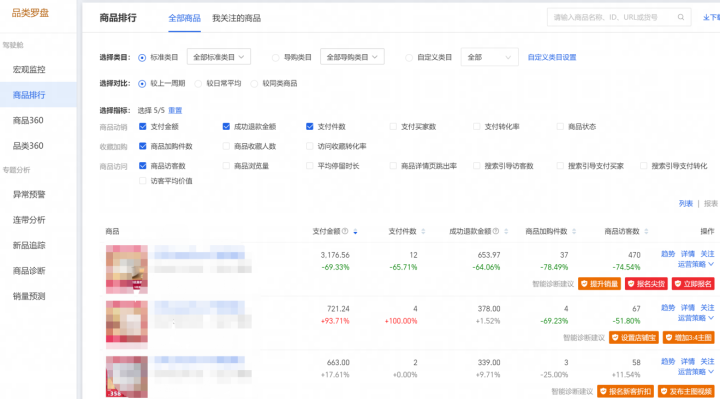Switch to 列表 view

[x=686, y=203]
